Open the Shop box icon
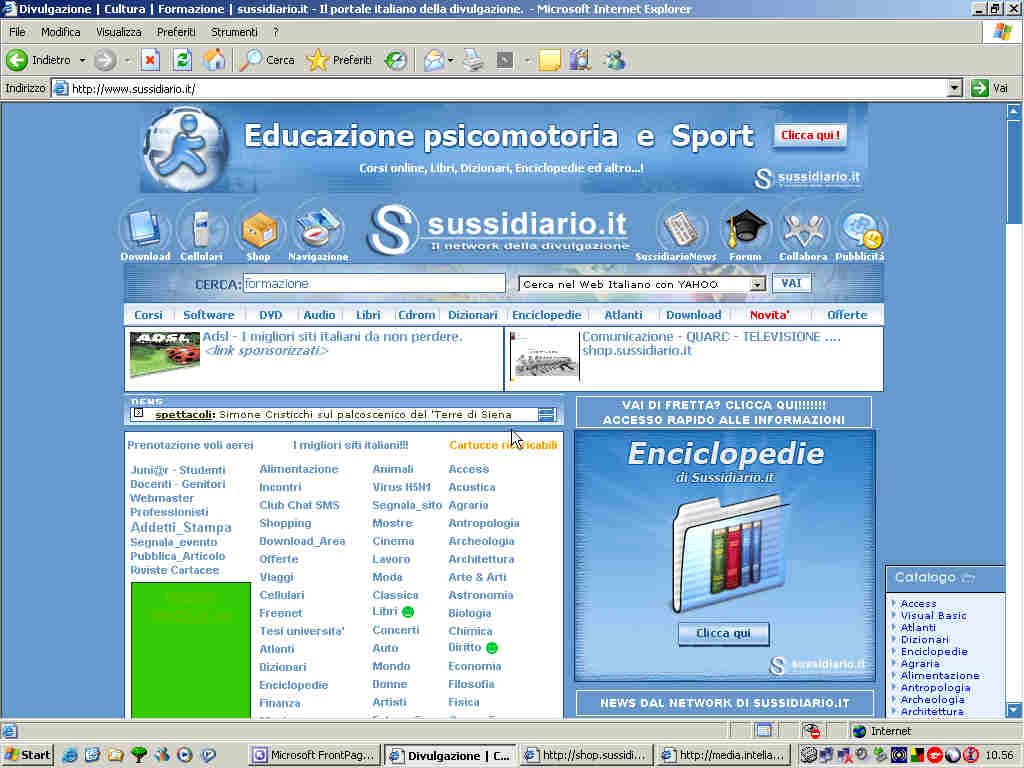The height and width of the screenshot is (768, 1024). pos(259,231)
